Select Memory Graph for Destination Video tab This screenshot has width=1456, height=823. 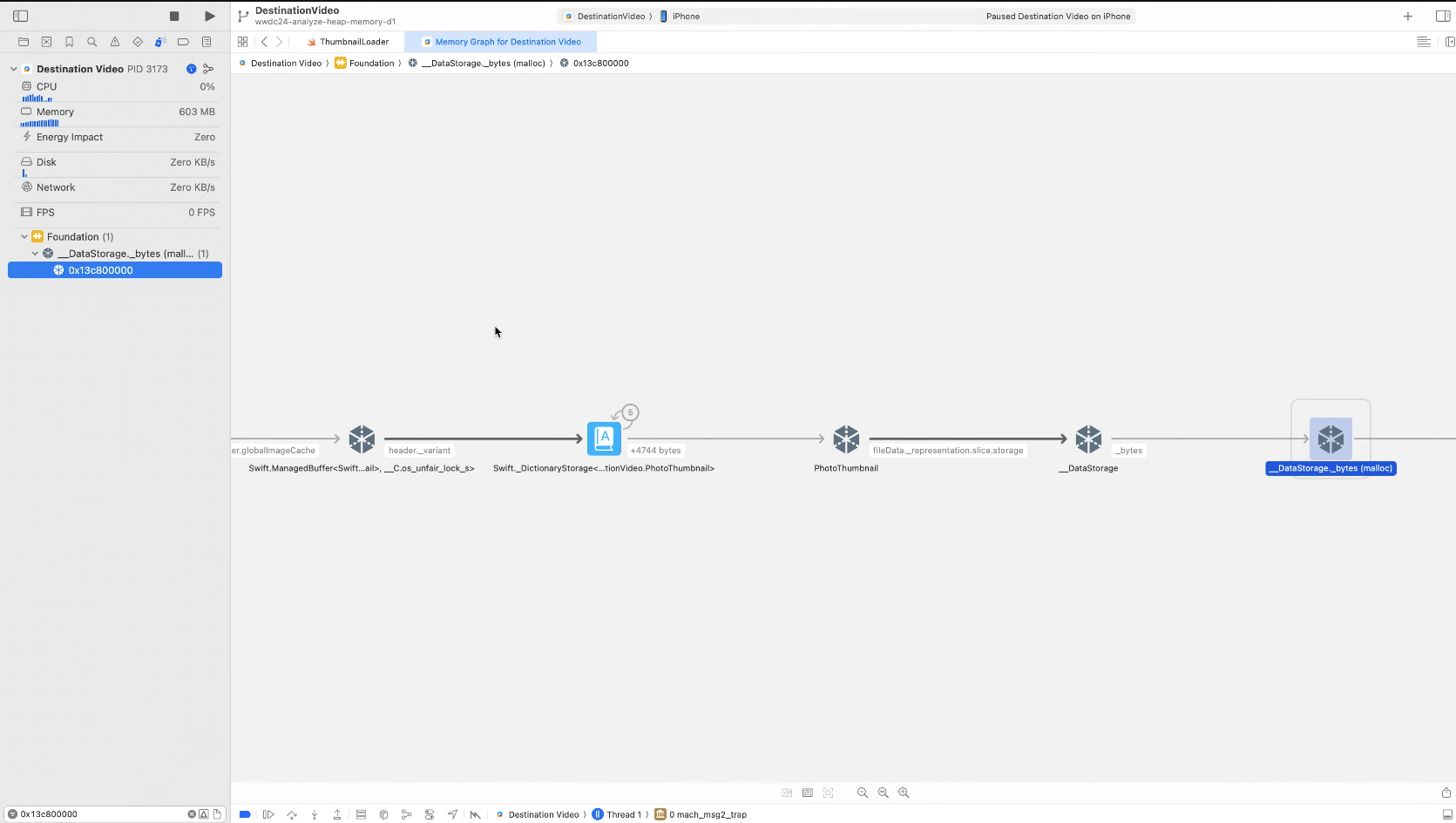[x=502, y=42]
